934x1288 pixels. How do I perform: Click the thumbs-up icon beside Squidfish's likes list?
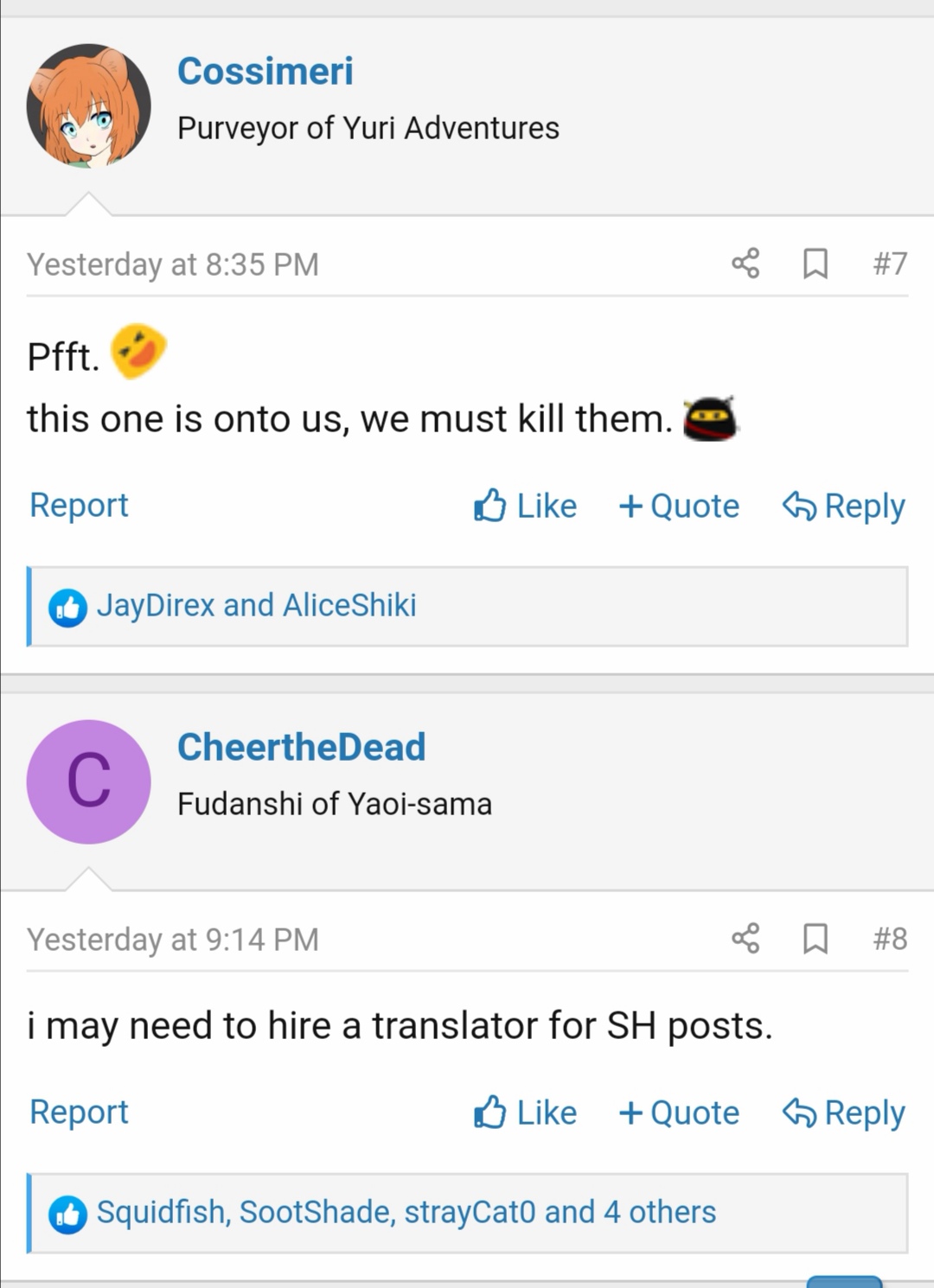[x=67, y=1212]
